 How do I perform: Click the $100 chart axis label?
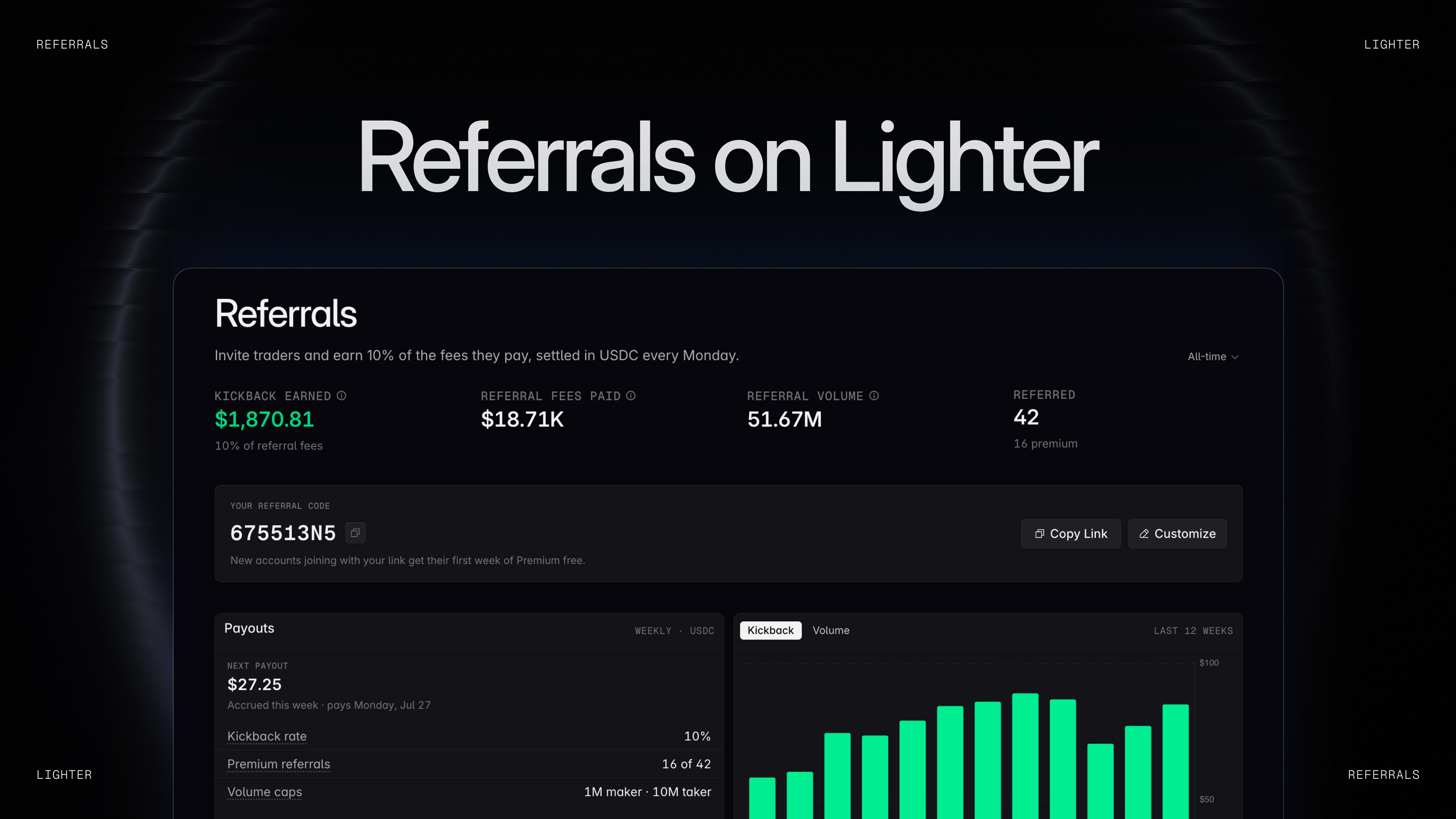(x=1209, y=663)
